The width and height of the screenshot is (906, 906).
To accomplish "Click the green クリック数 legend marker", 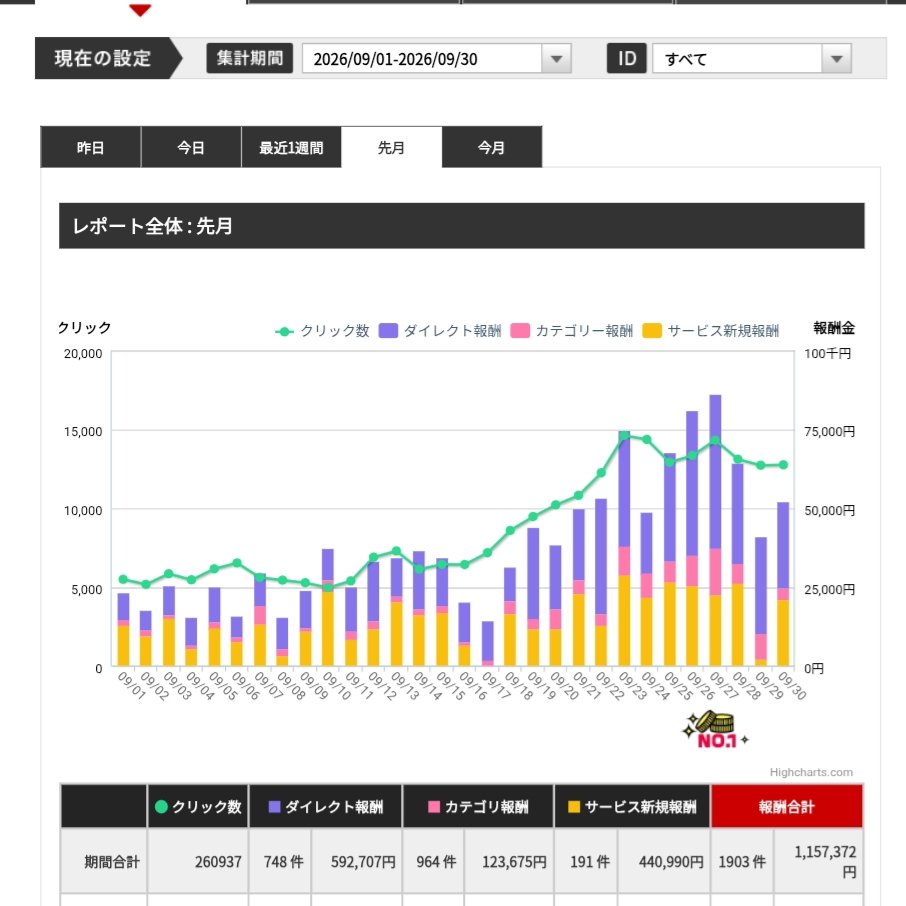I will point(284,331).
